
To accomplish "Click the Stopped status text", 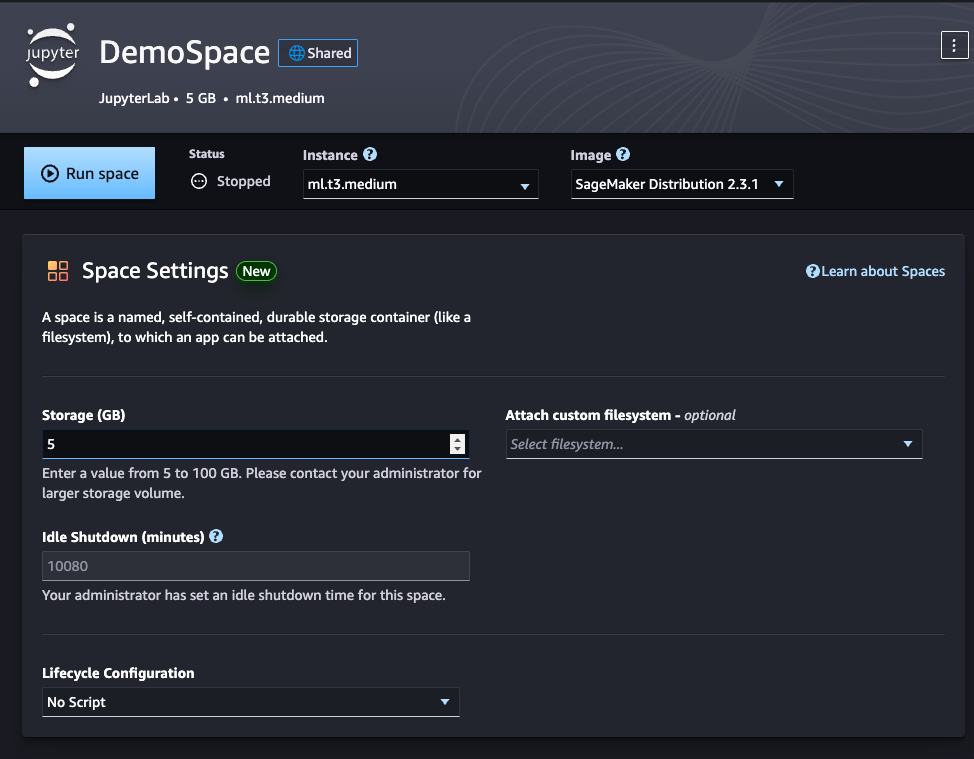I will click(244, 181).
